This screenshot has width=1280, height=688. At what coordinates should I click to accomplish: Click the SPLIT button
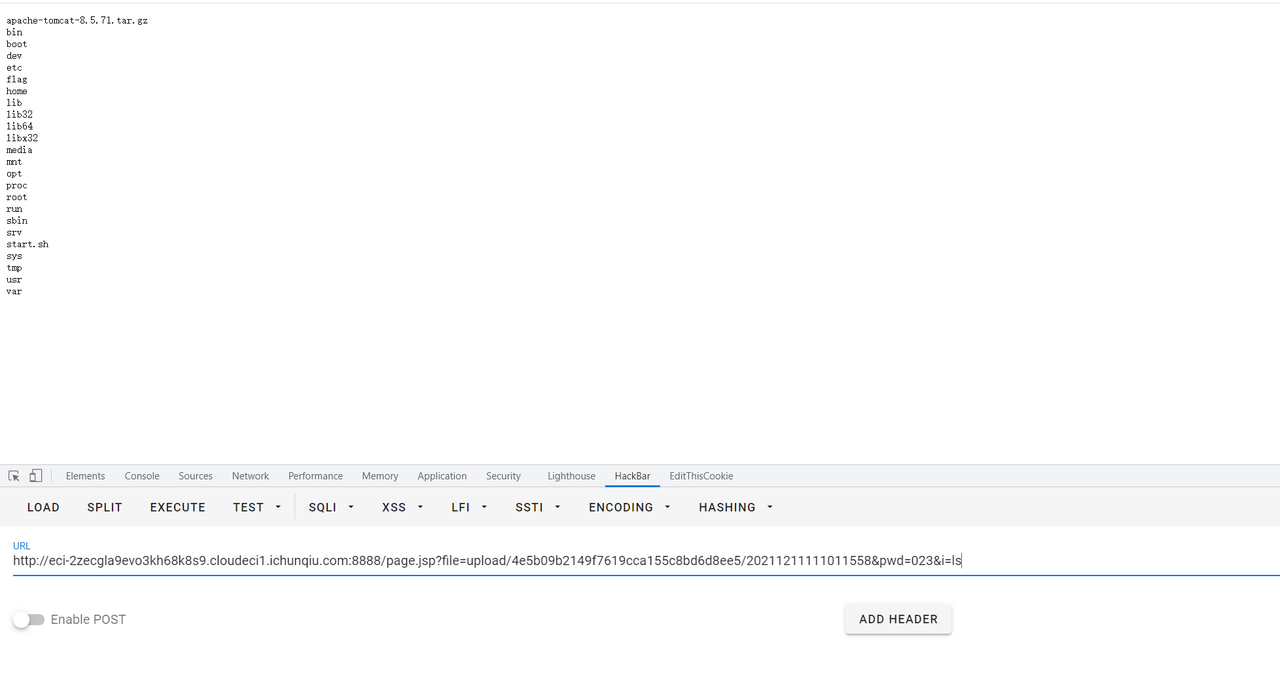[105, 507]
